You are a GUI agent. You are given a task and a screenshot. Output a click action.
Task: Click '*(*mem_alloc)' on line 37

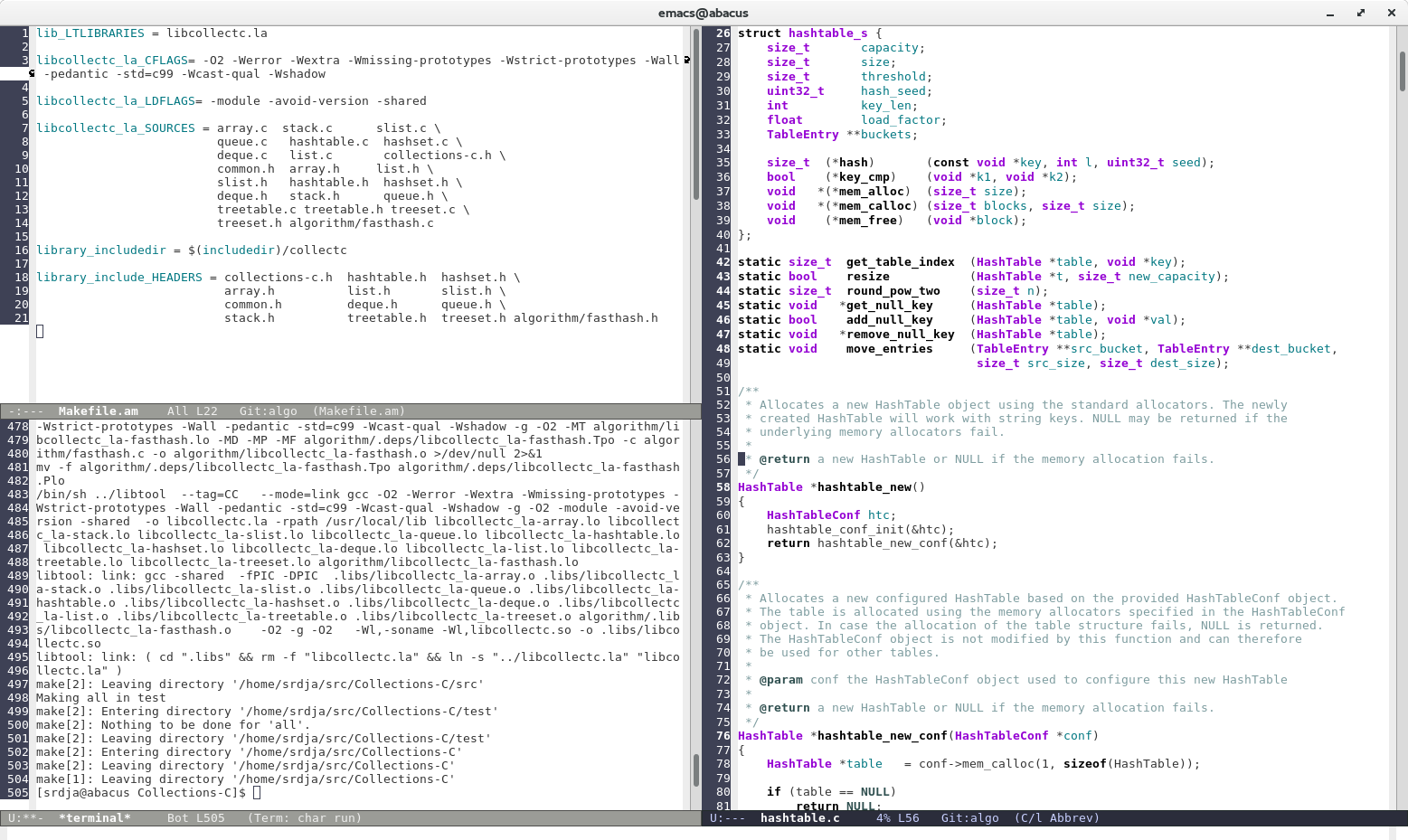(x=865, y=191)
